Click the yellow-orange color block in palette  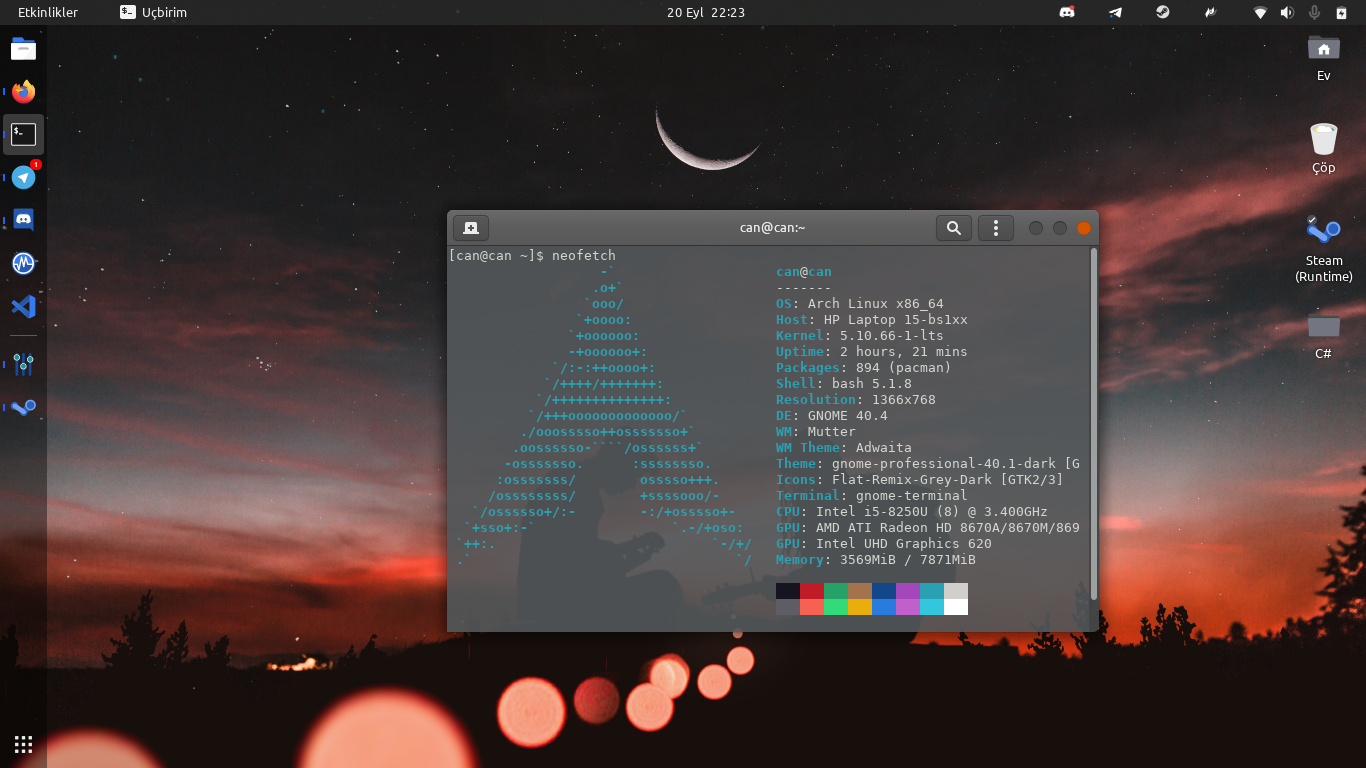point(860,607)
